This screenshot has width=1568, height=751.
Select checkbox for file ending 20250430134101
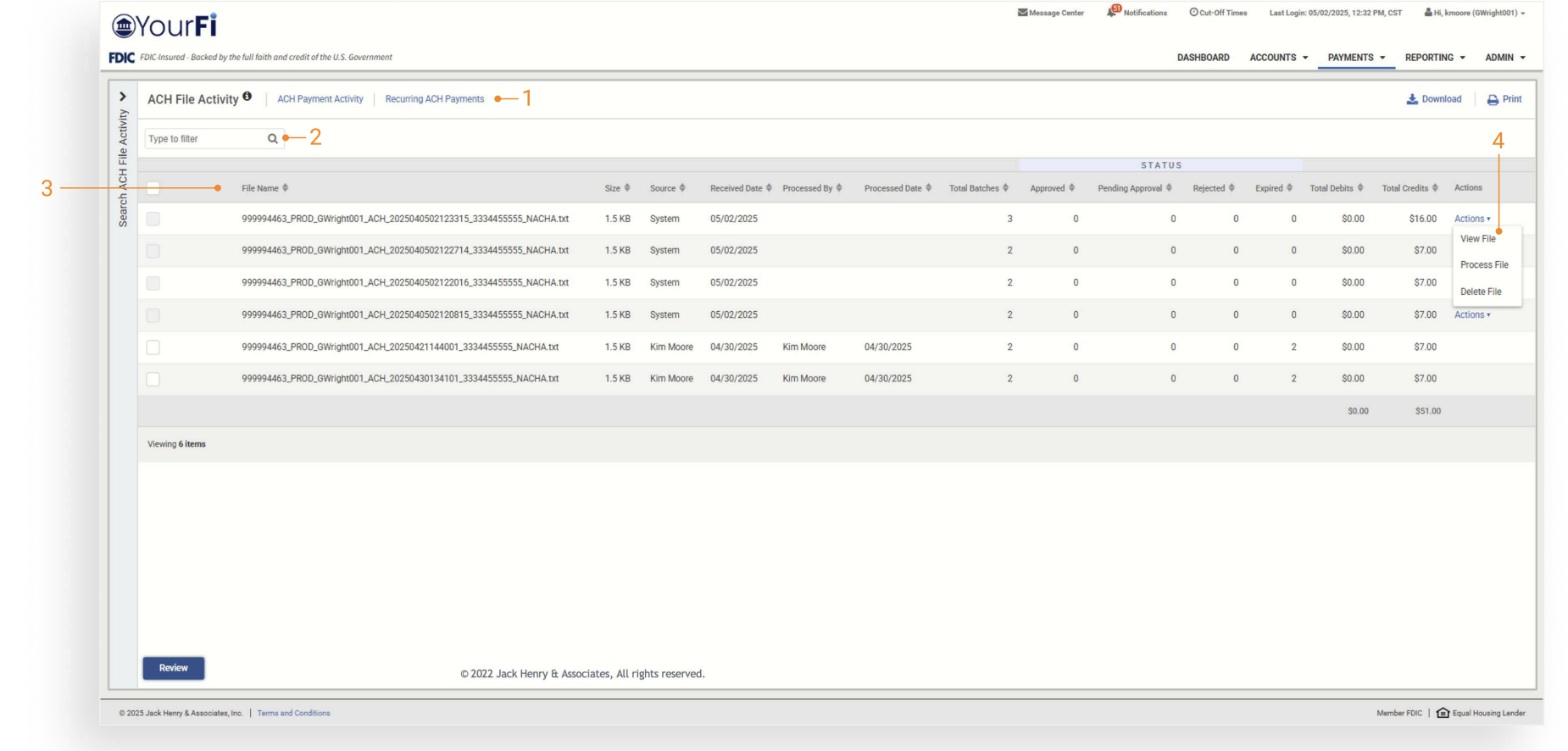[153, 379]
